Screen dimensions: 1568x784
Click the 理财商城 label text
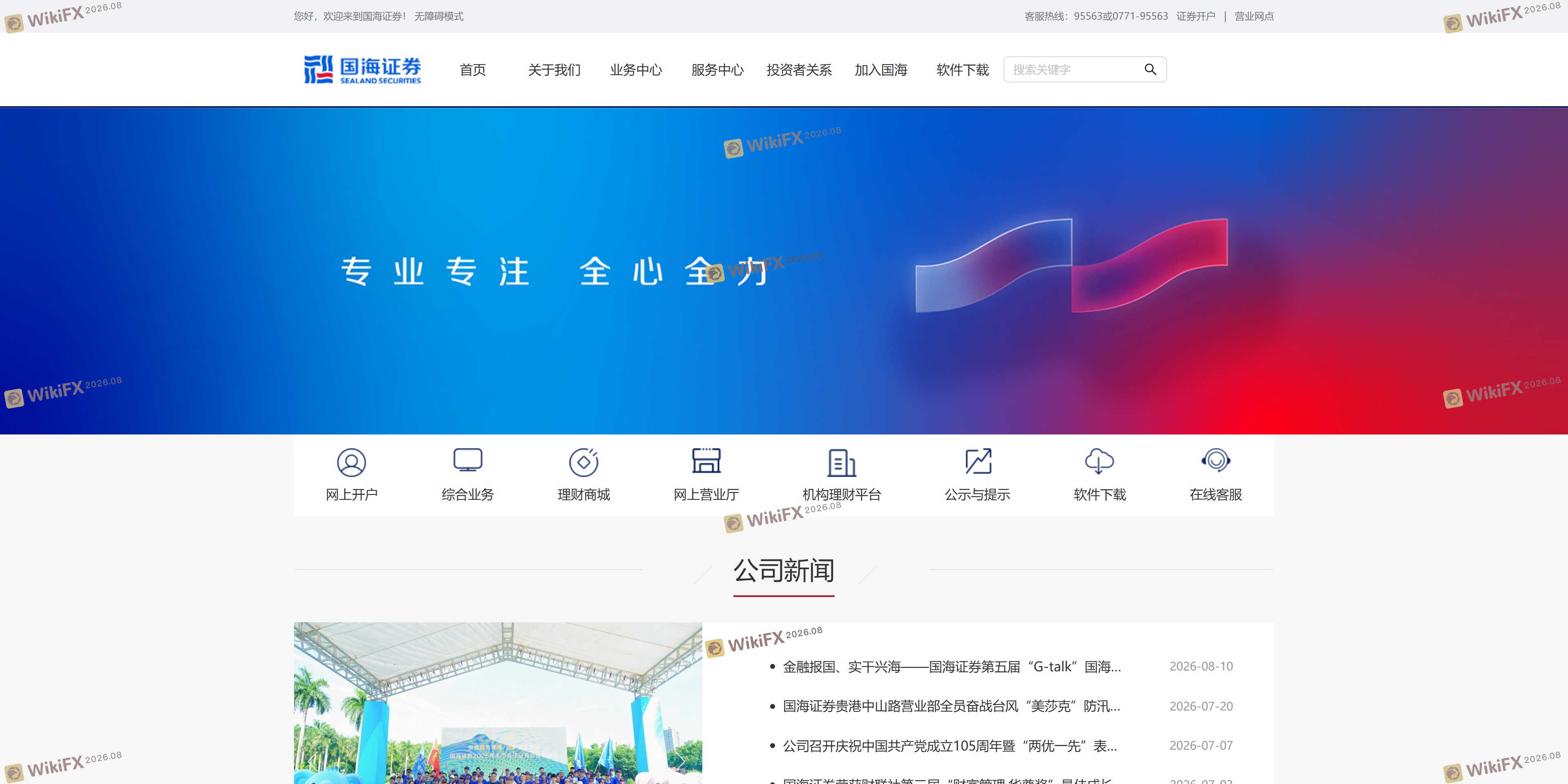(x=584, y=495)
